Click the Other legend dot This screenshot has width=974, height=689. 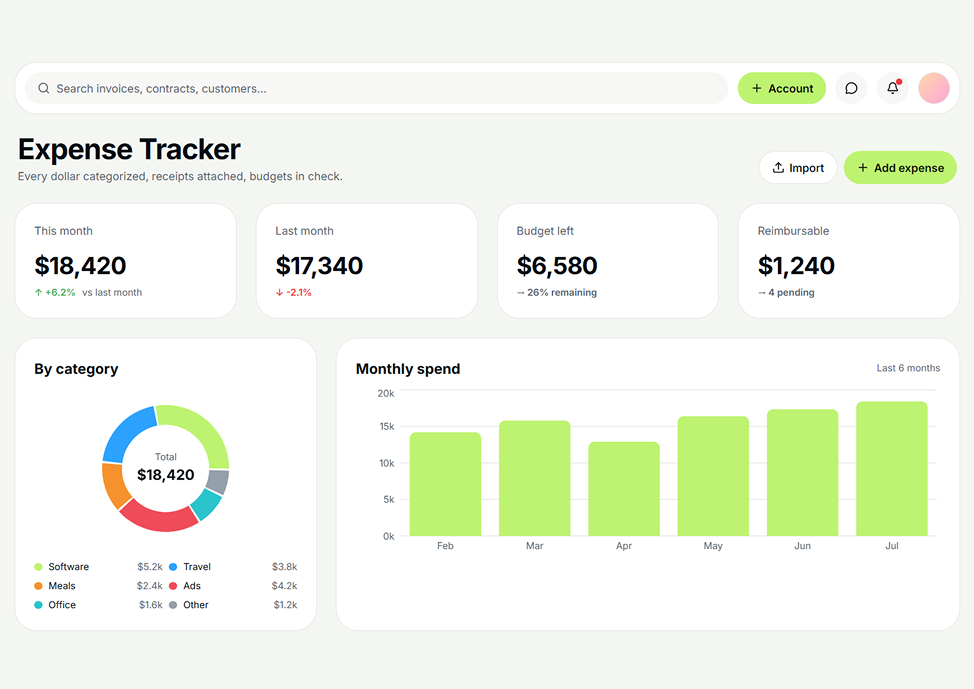click(173, 605)
